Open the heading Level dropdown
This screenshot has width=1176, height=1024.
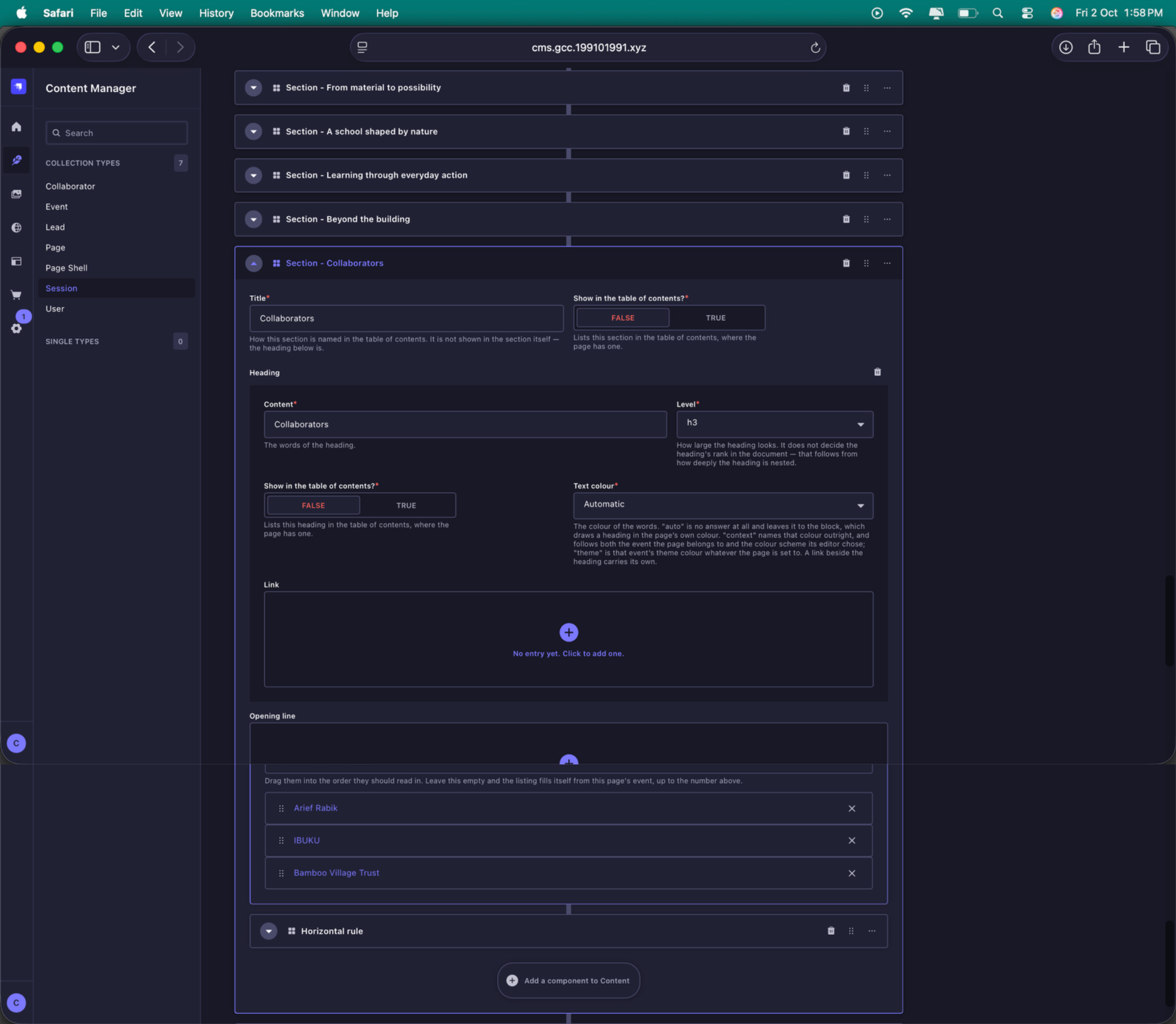pyautogui.click(x=774, y=424)
